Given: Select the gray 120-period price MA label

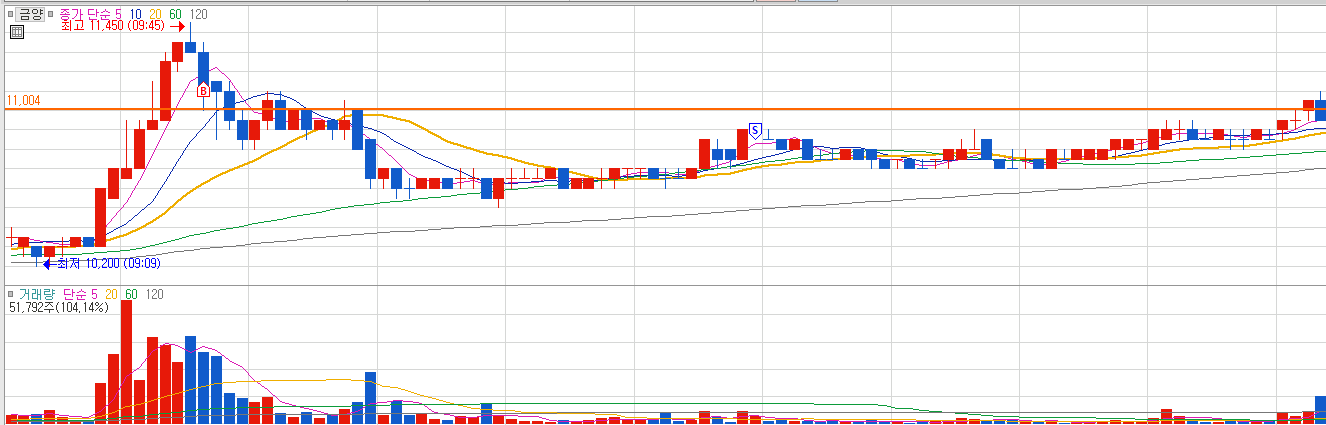Looking at the screenshot, I should [198, 14].
